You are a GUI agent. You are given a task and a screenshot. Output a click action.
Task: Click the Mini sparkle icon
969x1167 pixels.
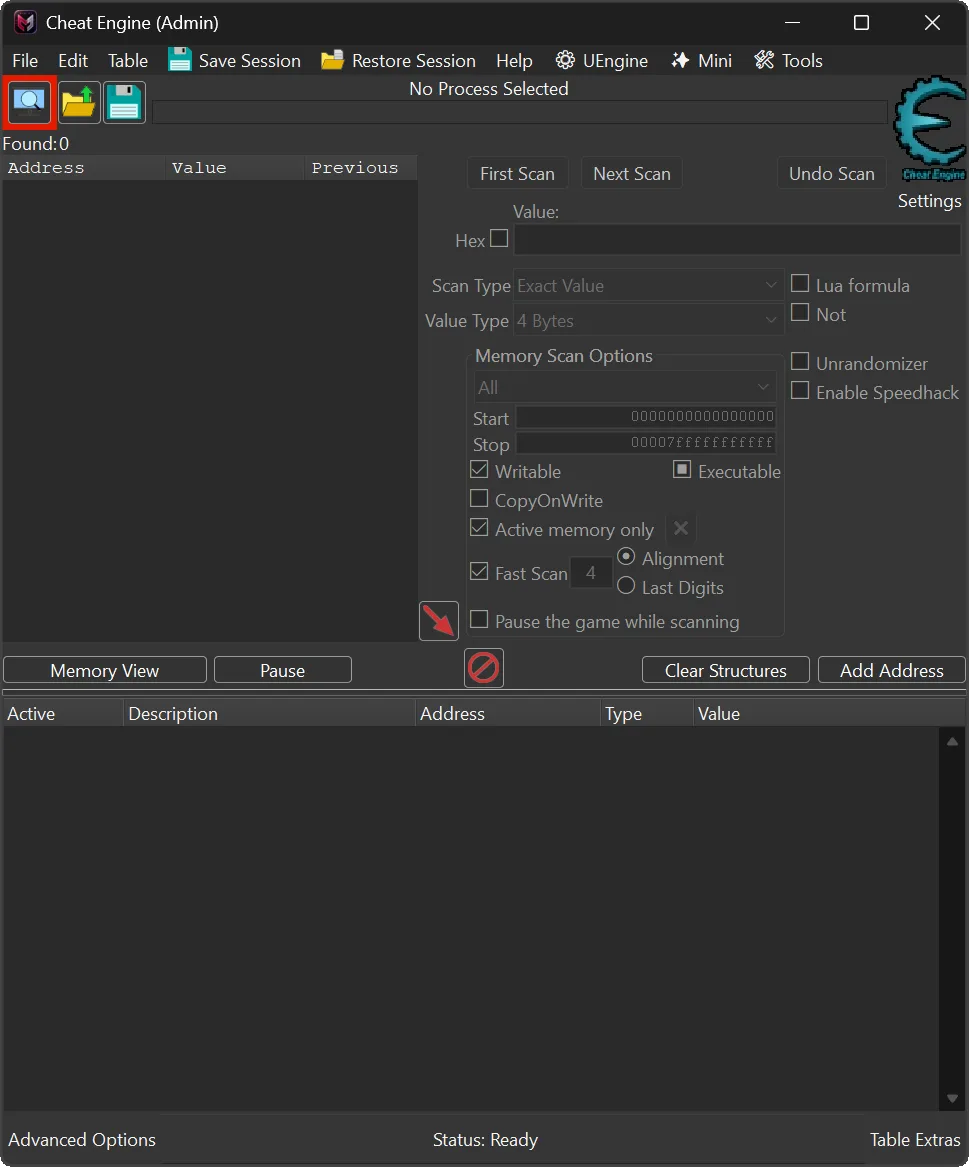click(x=679, y=60)
